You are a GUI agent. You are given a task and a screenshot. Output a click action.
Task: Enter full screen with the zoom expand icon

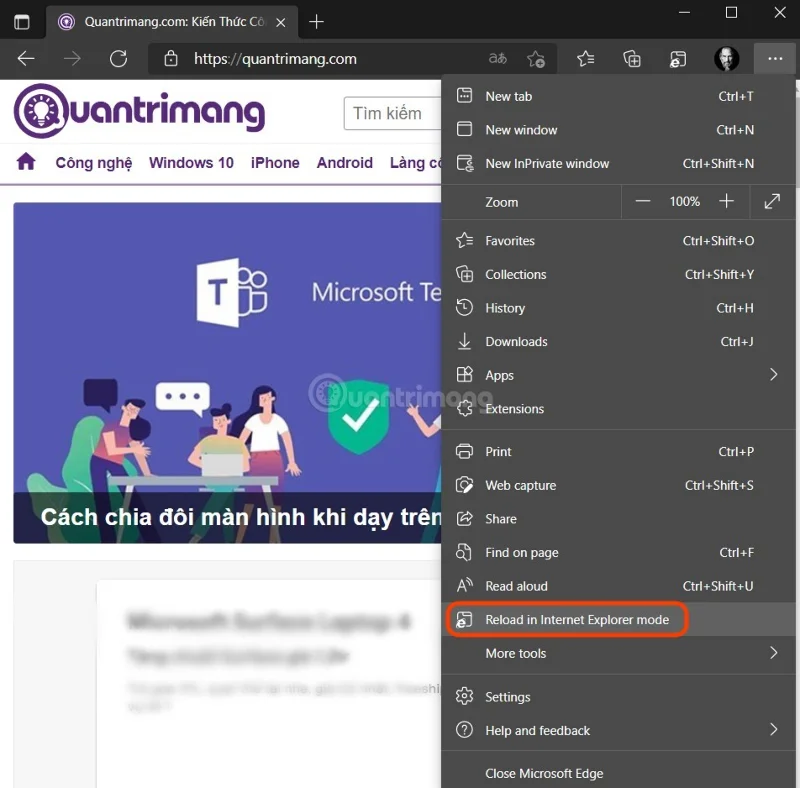[x=772, y=201]
